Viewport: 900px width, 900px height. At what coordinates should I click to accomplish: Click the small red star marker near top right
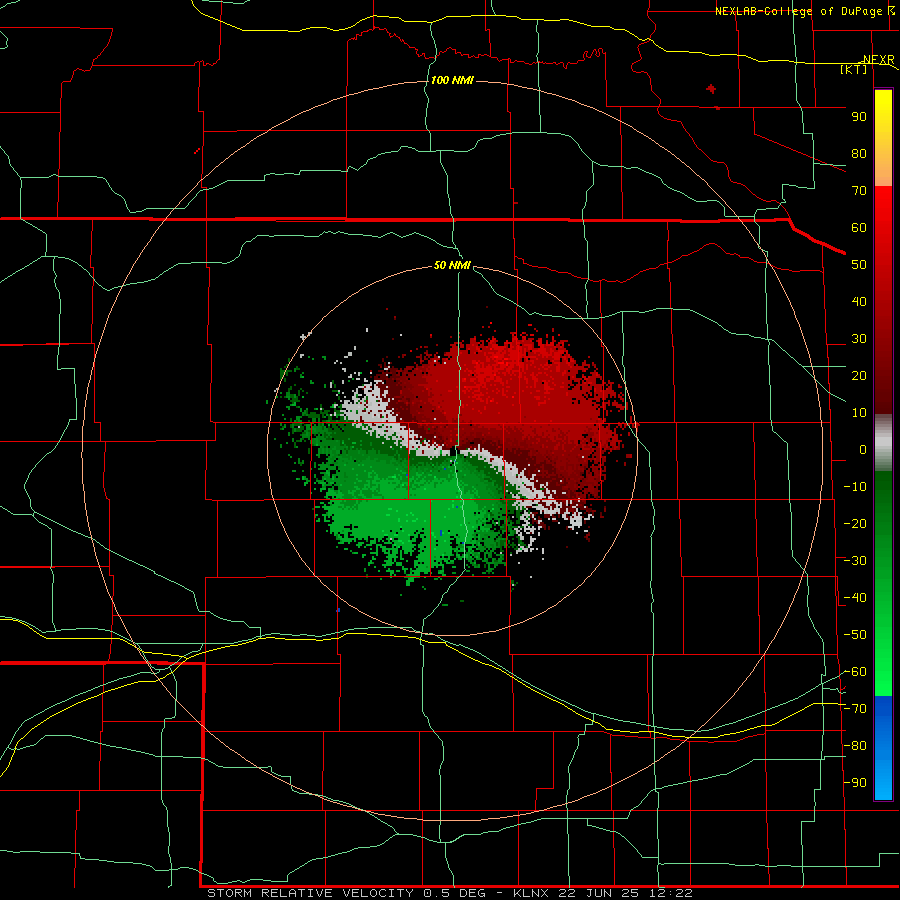tap(712, 88)
